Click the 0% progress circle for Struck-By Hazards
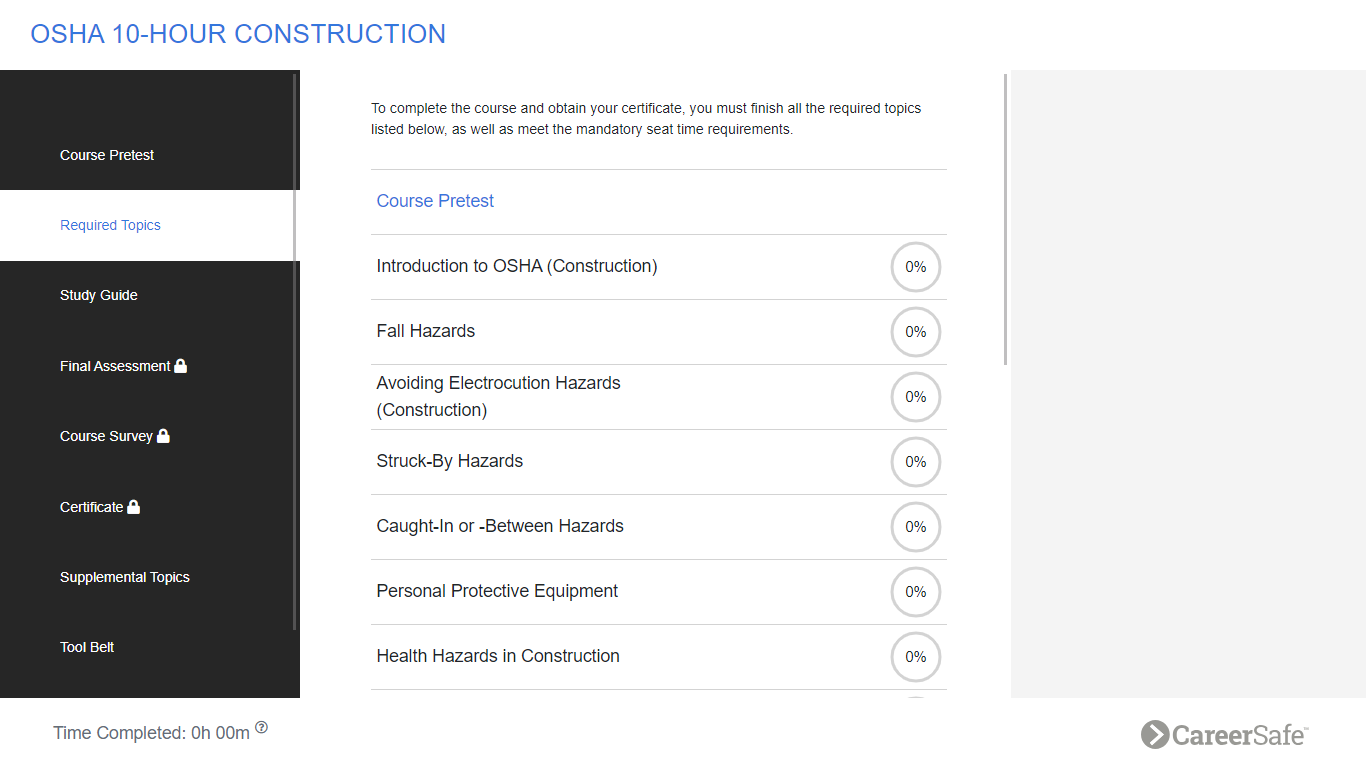 pos(915,462)
